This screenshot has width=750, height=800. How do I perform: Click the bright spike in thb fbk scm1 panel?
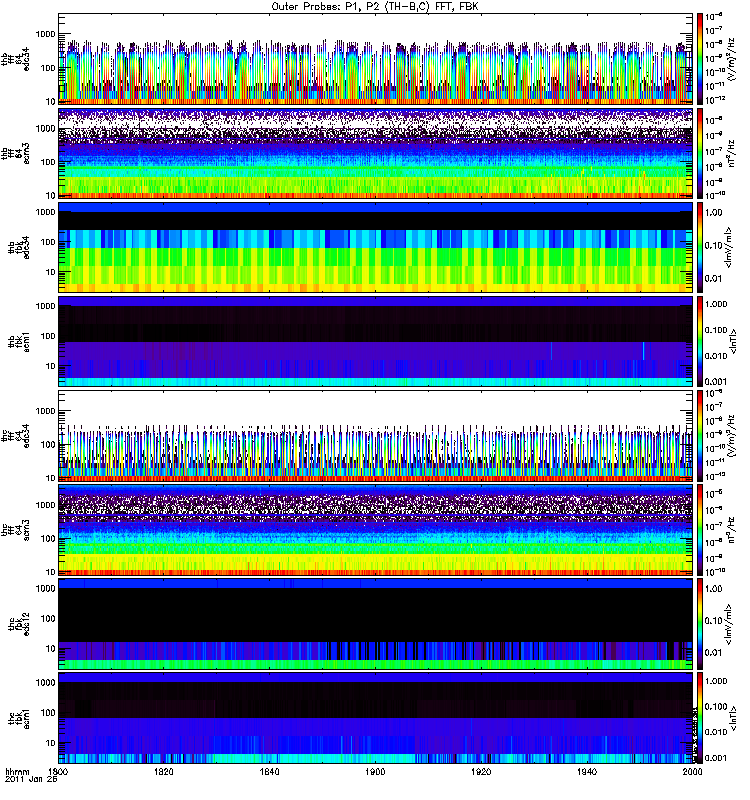point(643,351)
